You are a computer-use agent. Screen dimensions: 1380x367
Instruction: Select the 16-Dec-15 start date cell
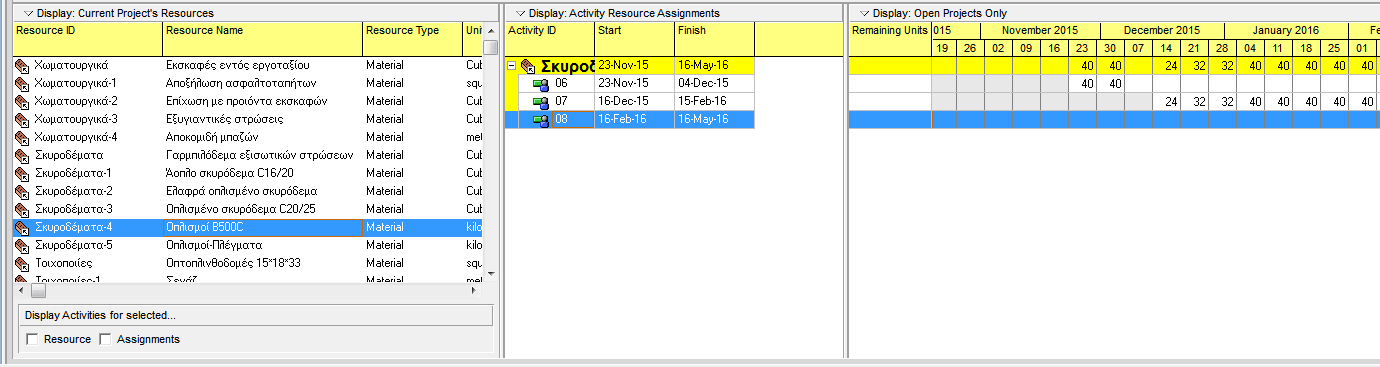click(634, 102)
